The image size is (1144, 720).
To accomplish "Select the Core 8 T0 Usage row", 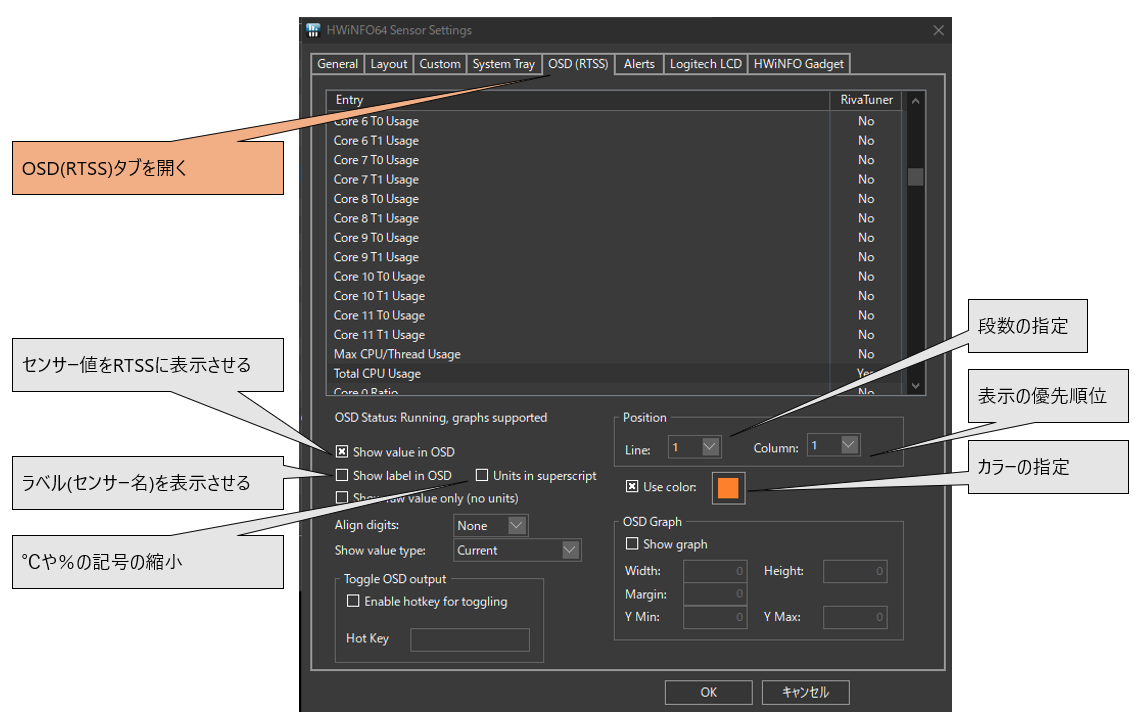I will 614,199.
